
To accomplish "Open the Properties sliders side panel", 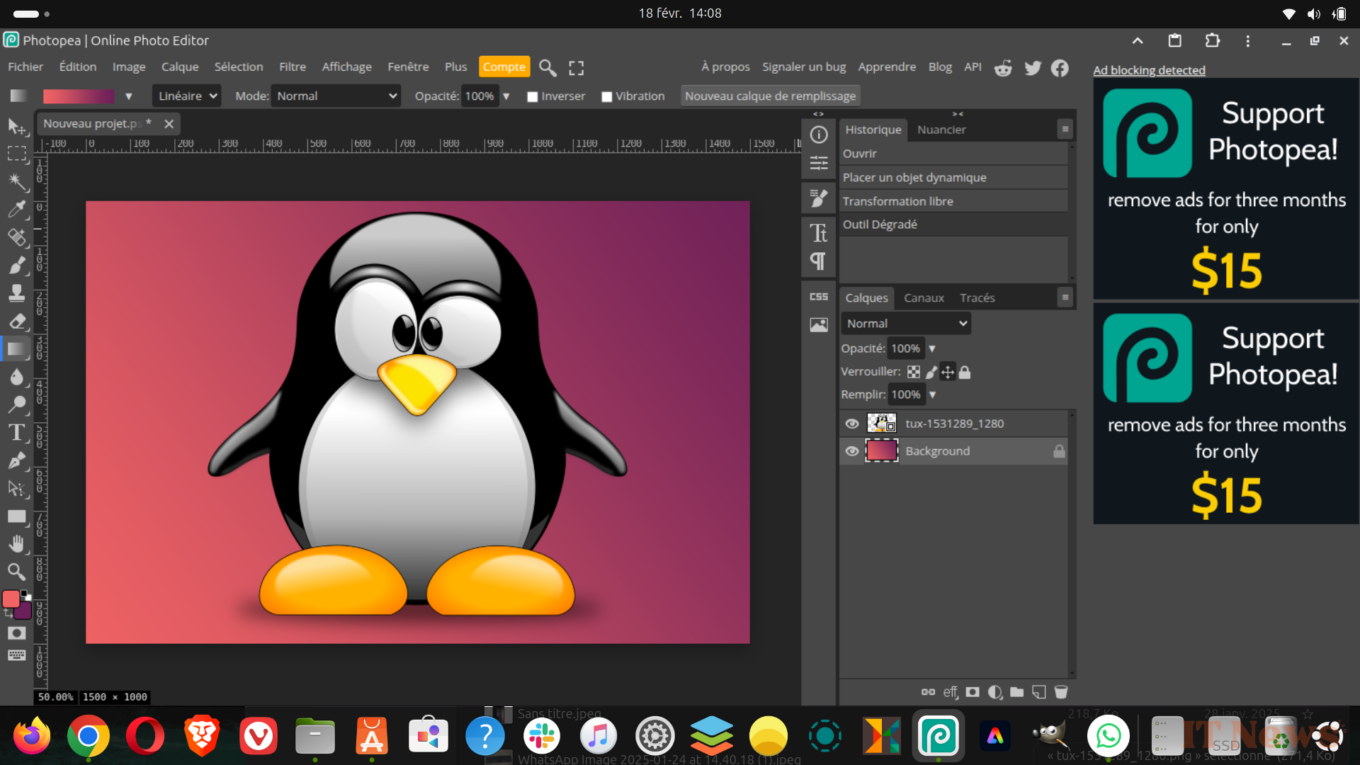I will pyautogui.click(x=819, y=163).
